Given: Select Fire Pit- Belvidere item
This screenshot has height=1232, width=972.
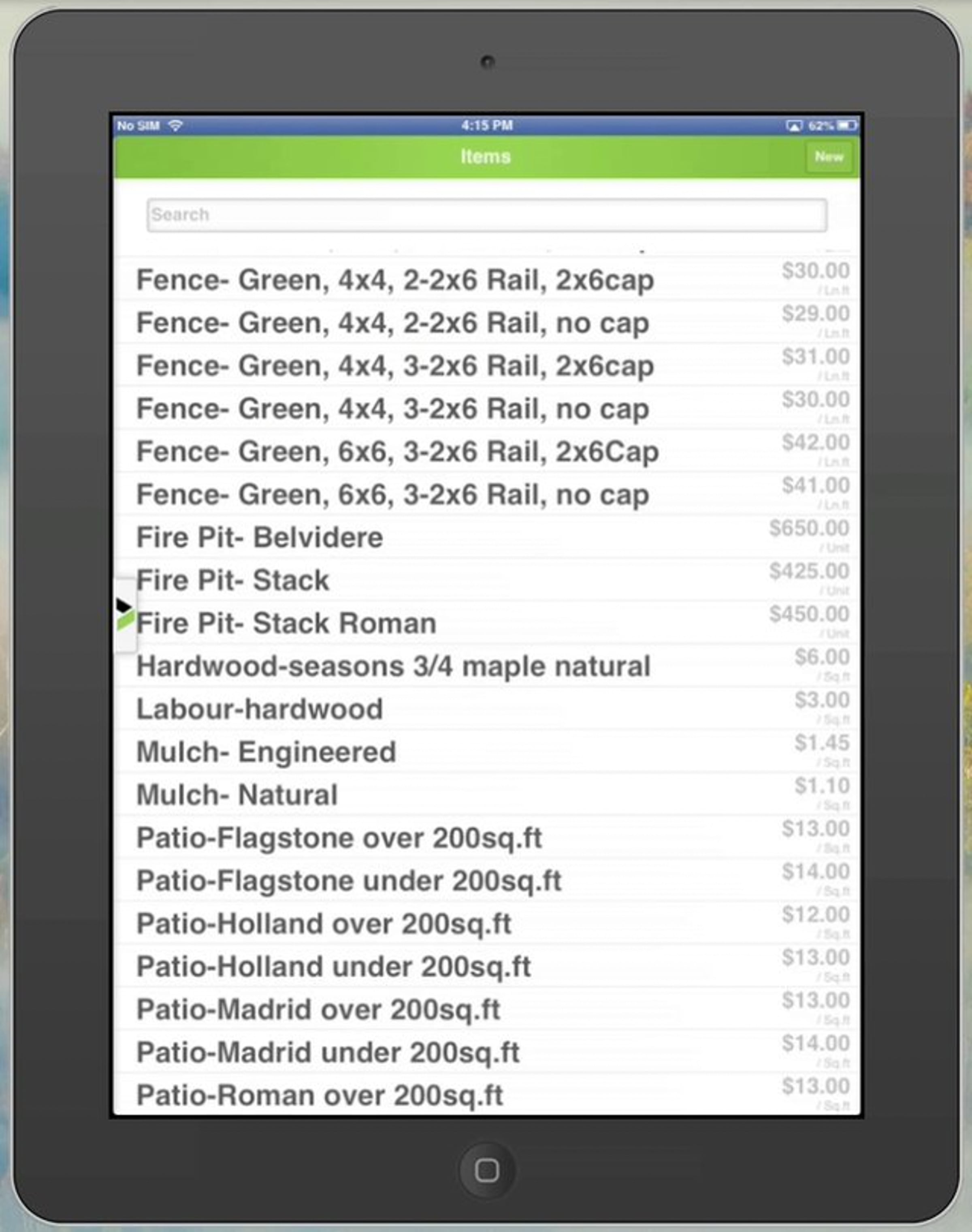Looking at the screenshot, I should click(x=260, y=538).
